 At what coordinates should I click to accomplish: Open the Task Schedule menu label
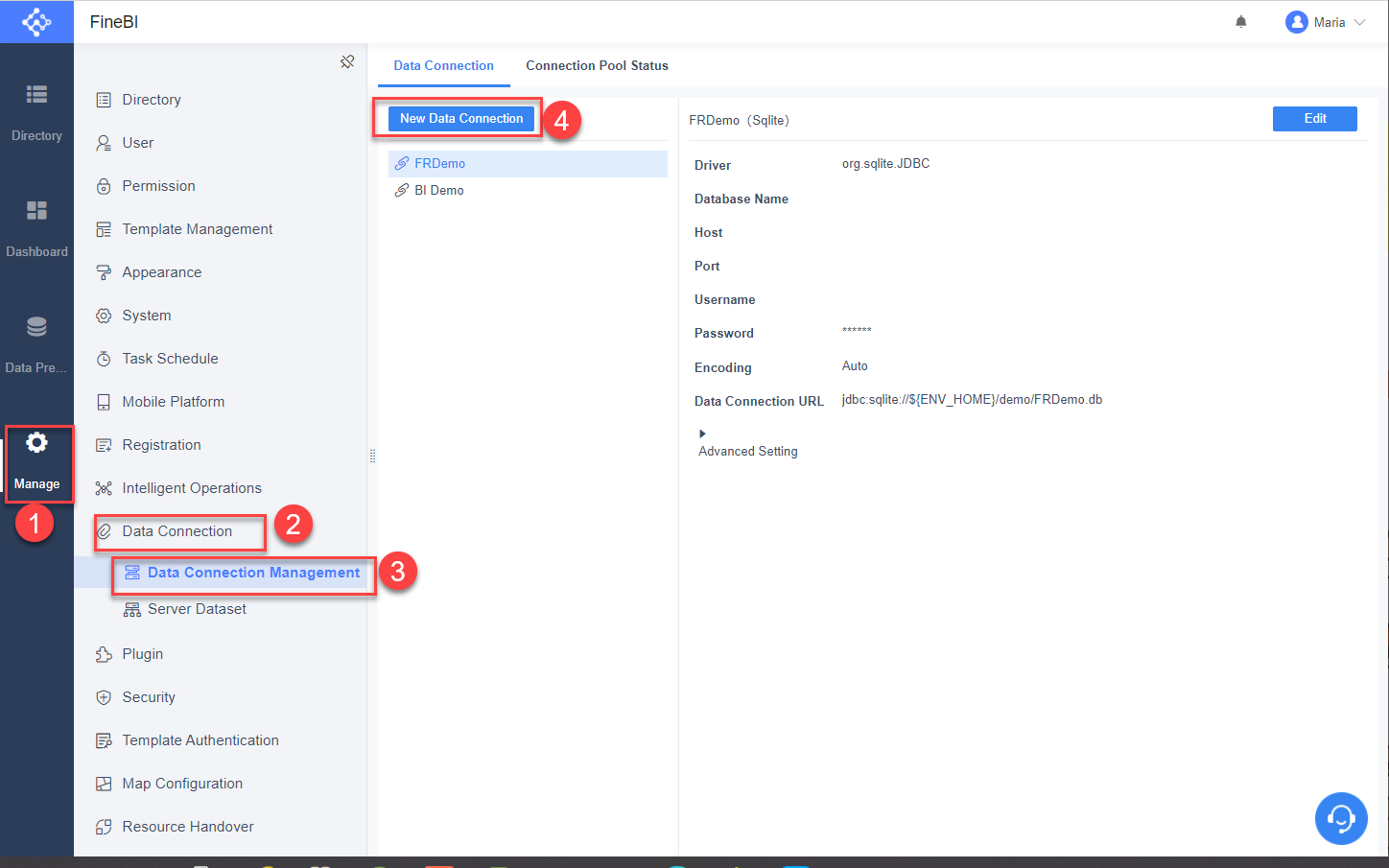pyautogui.click(x=170, y=359)
